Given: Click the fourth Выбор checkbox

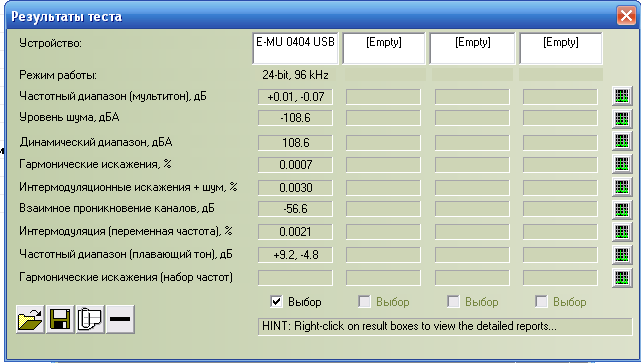Looking at the screenshot, I should click(541, 302).
